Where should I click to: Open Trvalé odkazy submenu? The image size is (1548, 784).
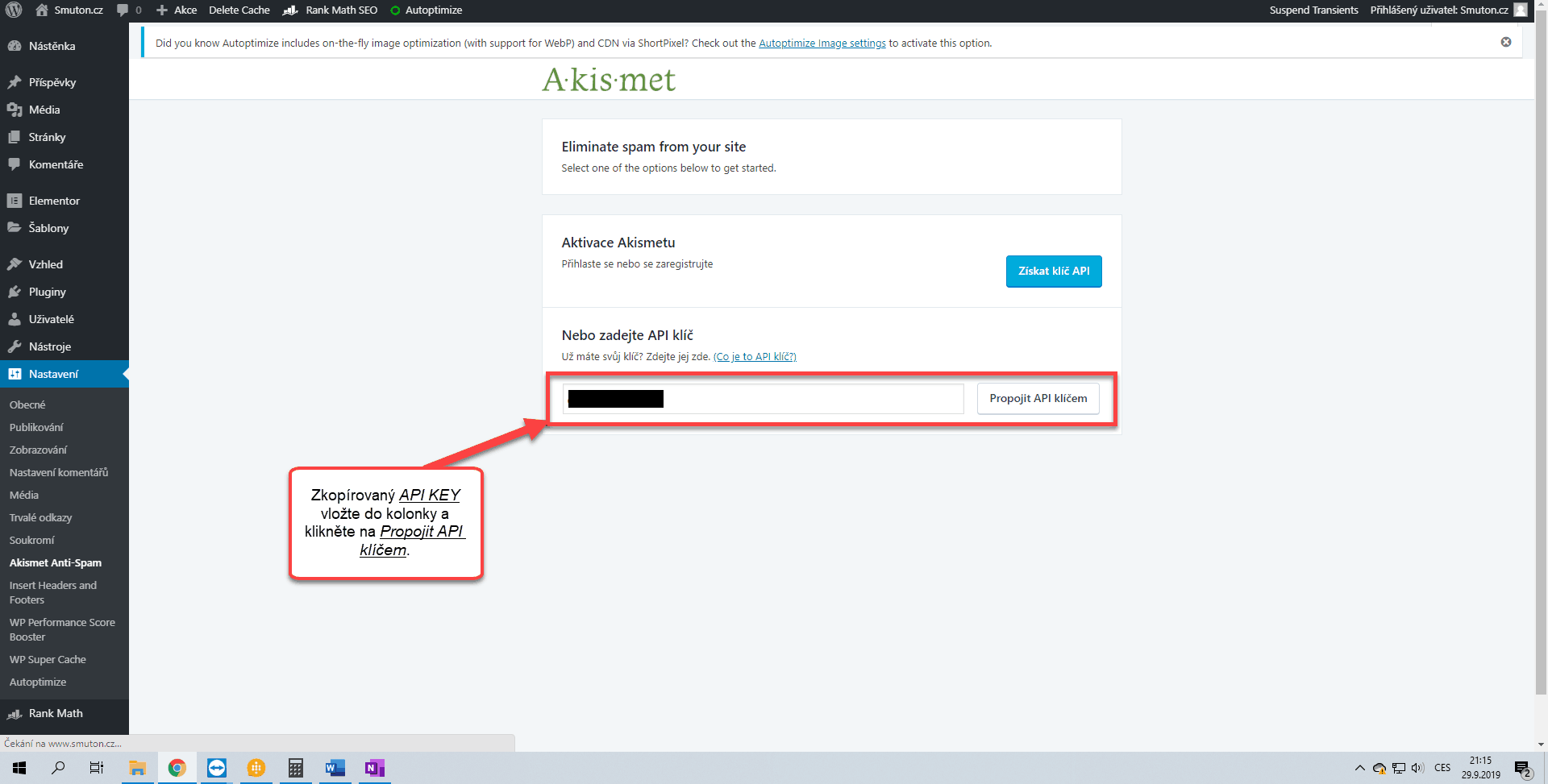tap(40, 517)
